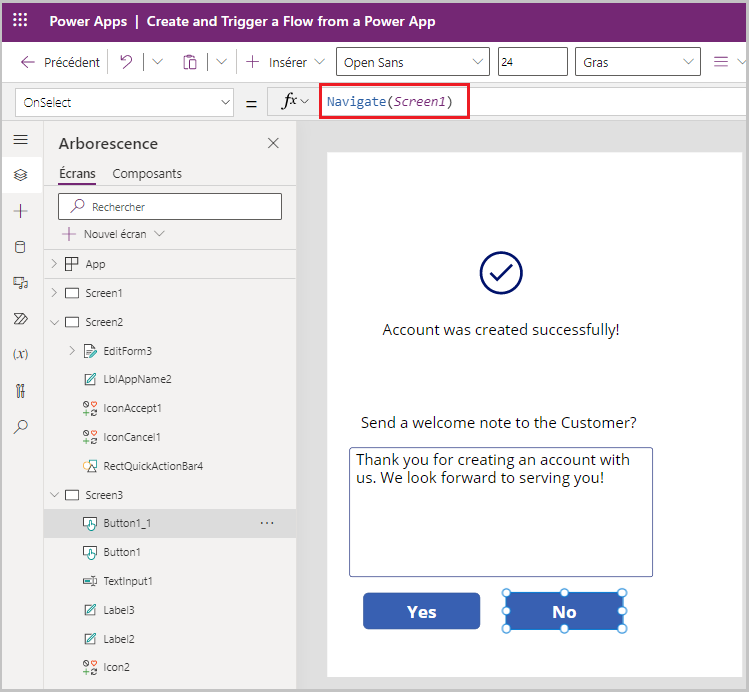Image resolution: width=749 pixels, height=692 pixels.
Task: Select Label2 in the tree
Action: [x=119, y=639]
